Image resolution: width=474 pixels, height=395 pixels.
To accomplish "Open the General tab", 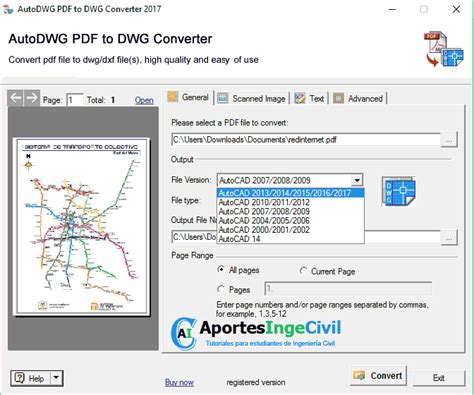I will (189, 98).
